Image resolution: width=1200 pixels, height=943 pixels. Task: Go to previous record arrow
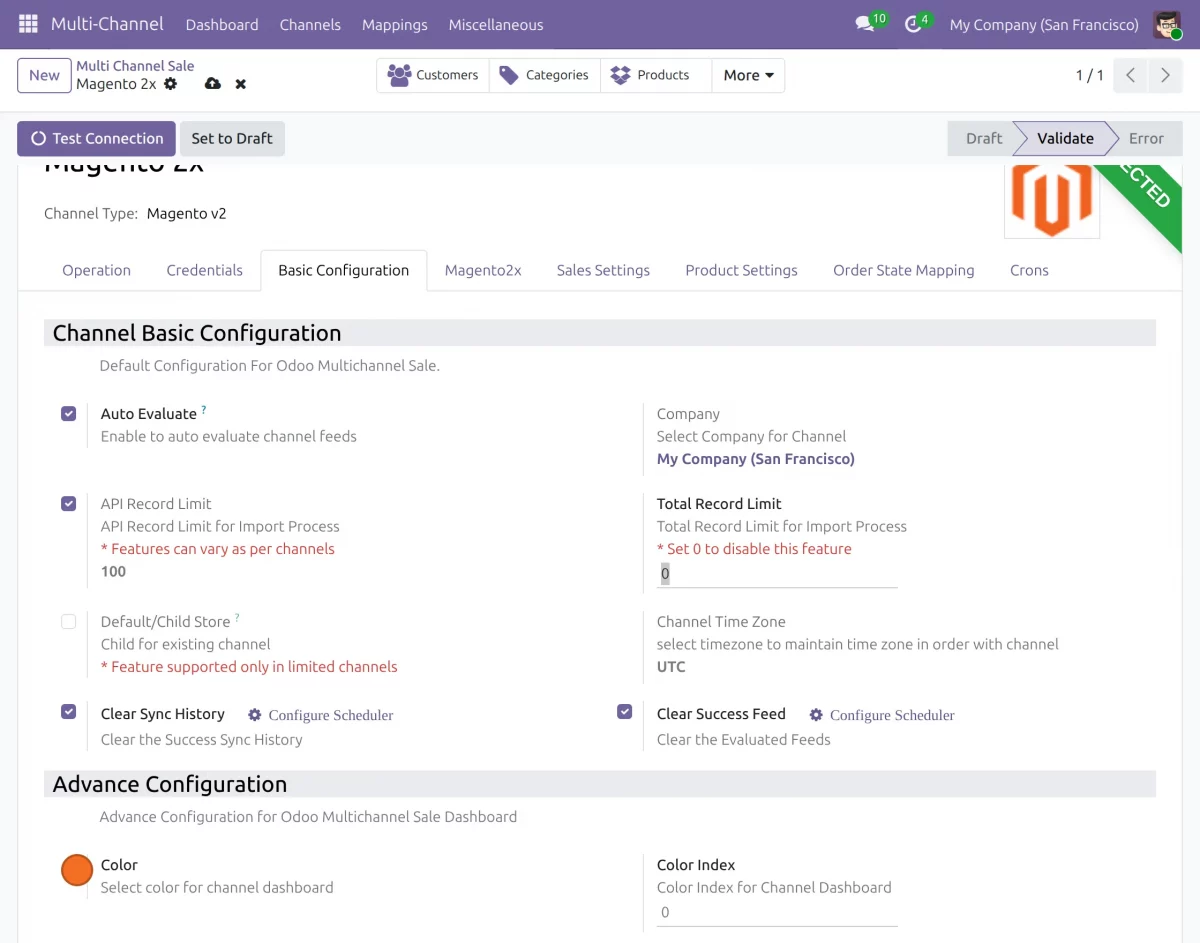coord(1130,75)
